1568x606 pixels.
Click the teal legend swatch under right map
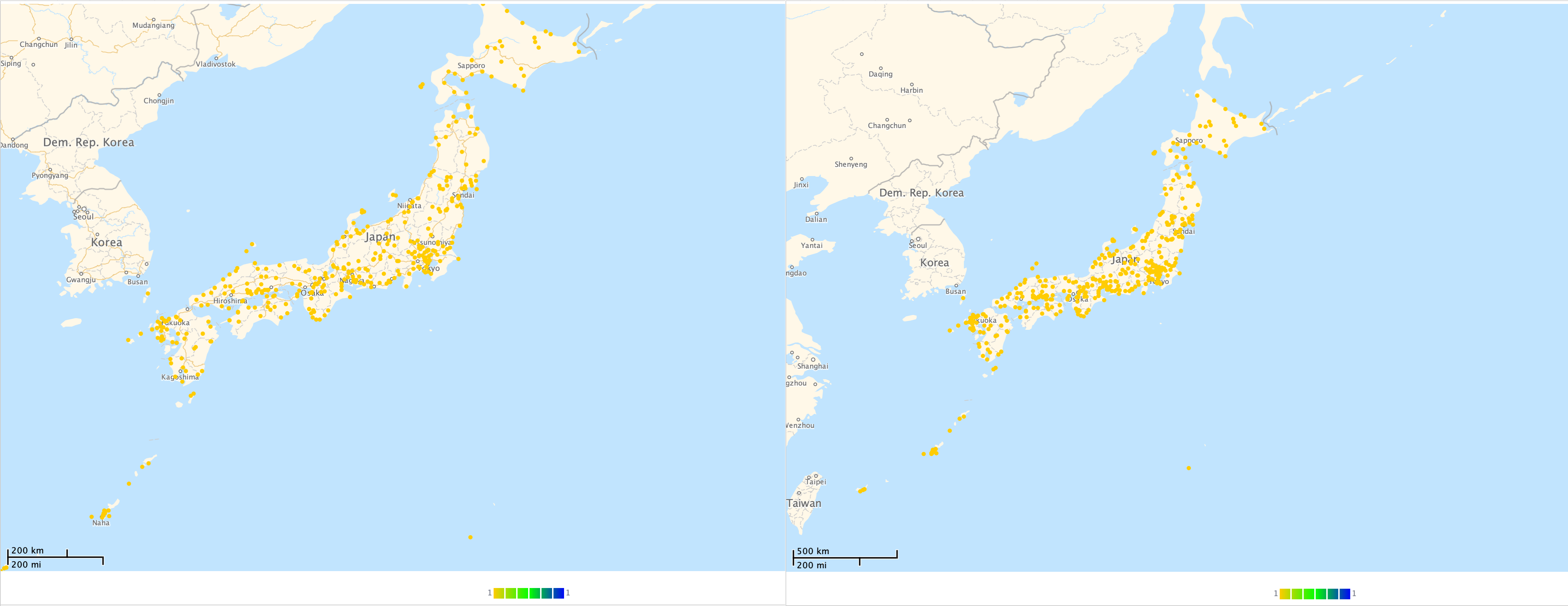tap(1333, 594)
